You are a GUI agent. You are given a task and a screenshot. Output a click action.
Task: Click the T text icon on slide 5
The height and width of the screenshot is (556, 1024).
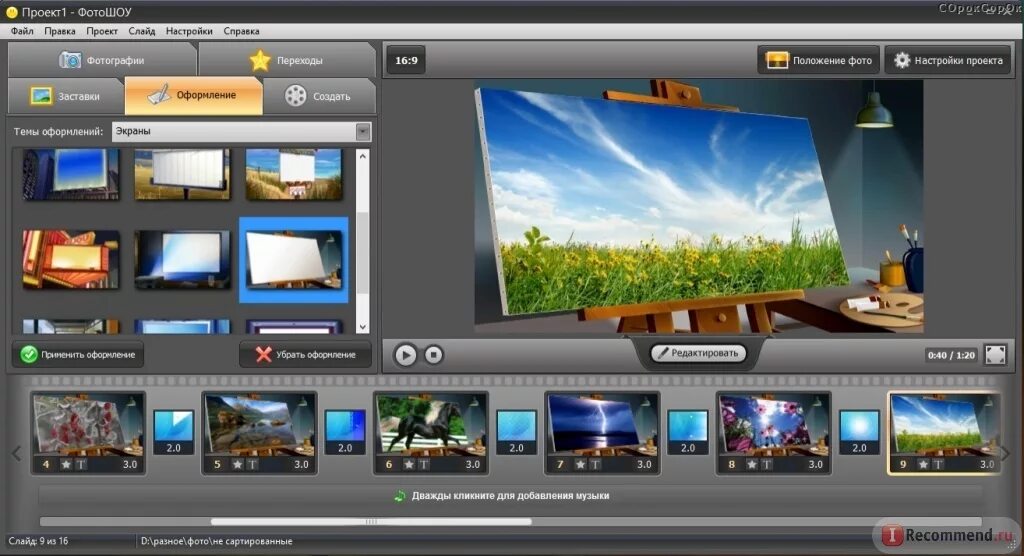pos(252,465)
